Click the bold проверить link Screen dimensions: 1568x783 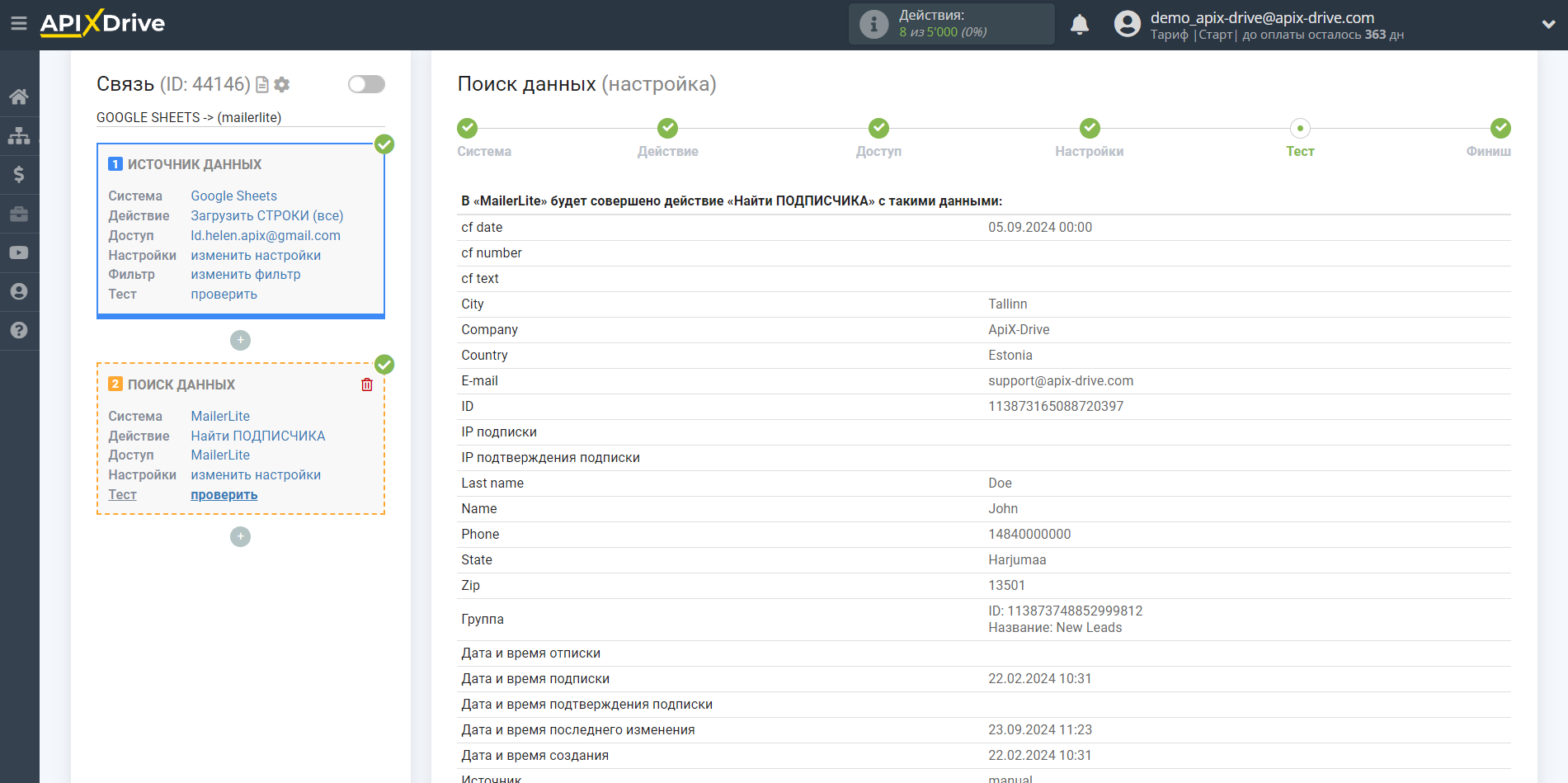click(224, 494)
